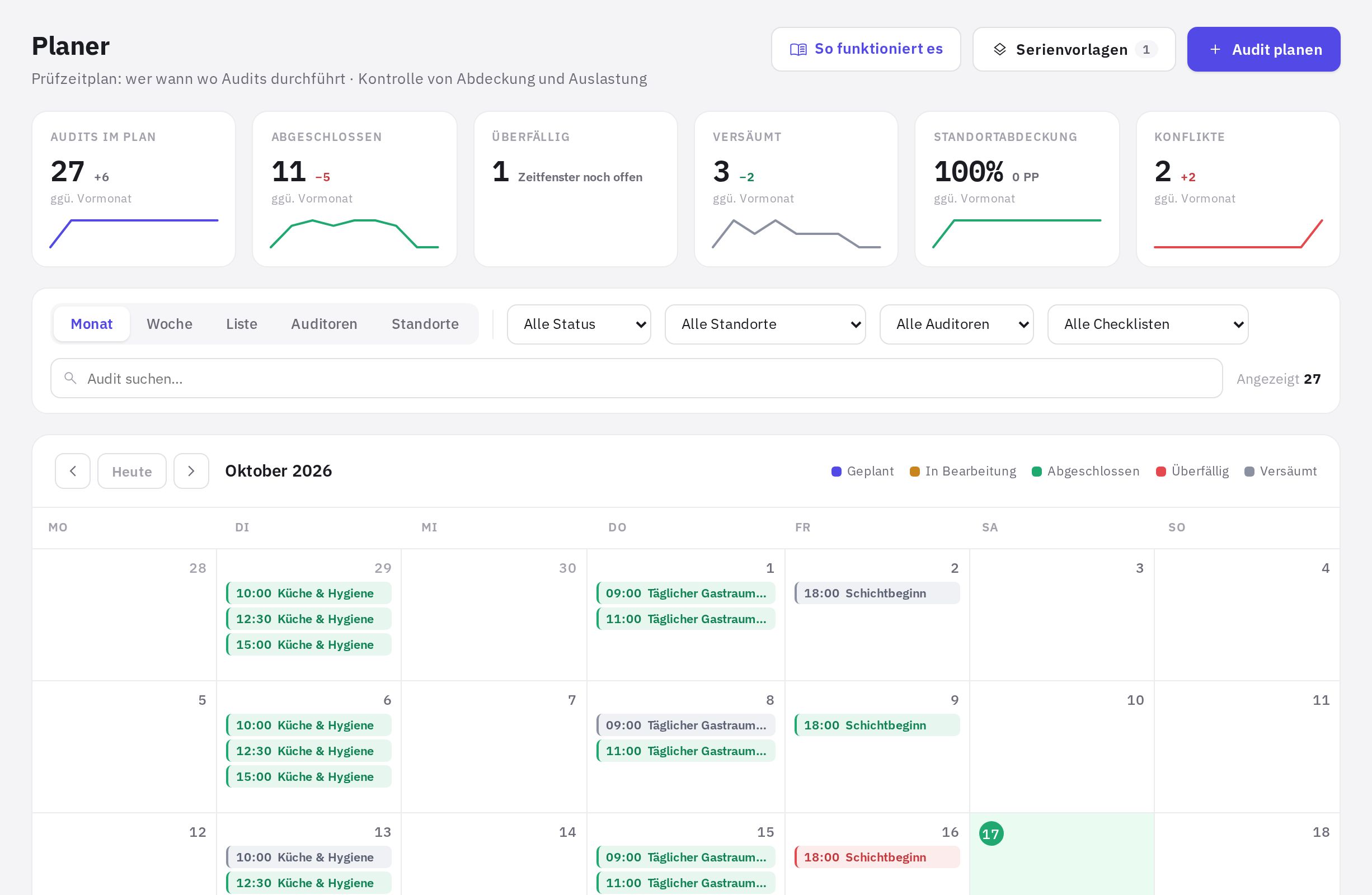Switch to the Liste view
1372x895 pixels.
242,324
